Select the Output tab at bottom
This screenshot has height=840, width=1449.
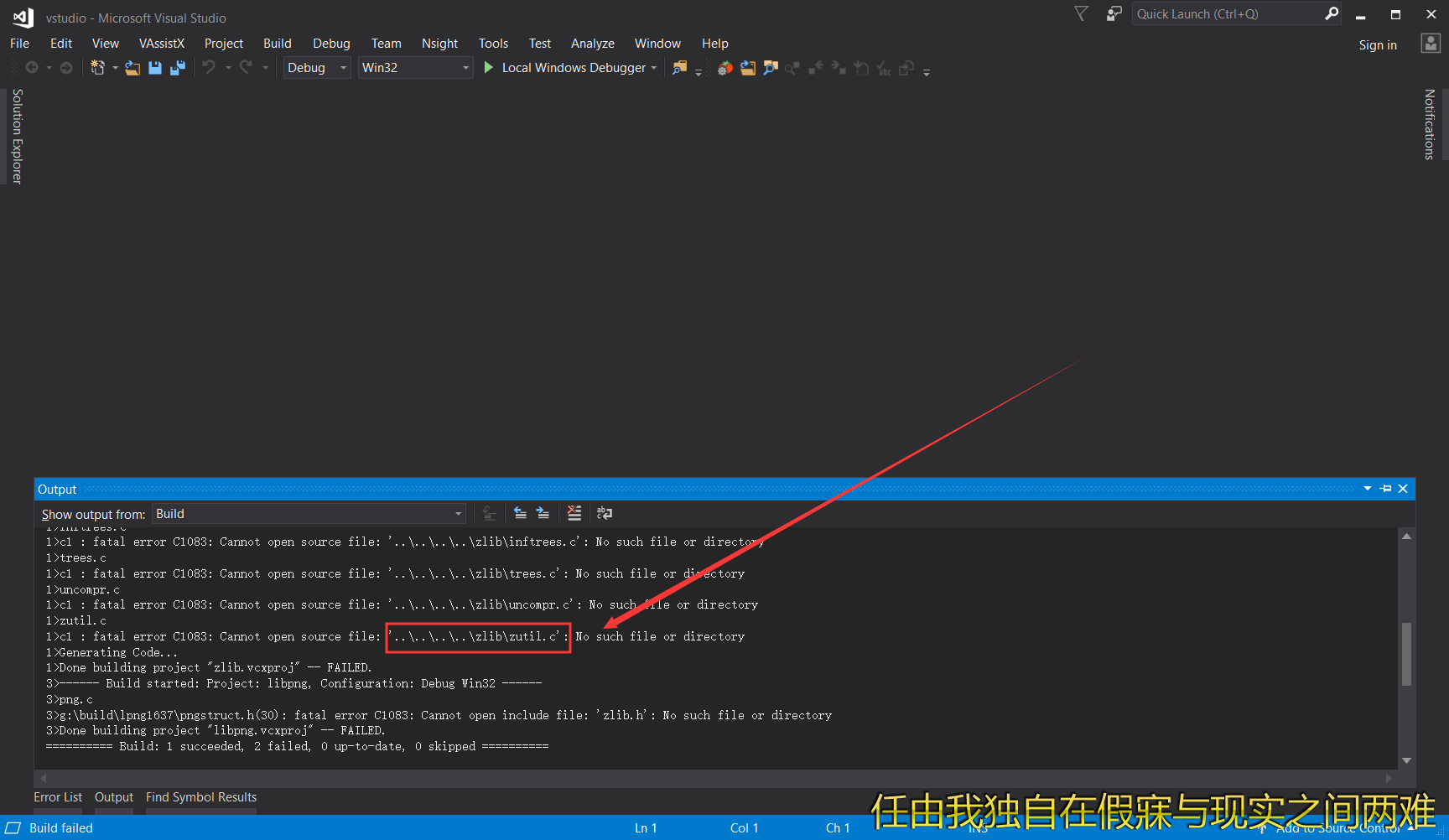[114, 797]
